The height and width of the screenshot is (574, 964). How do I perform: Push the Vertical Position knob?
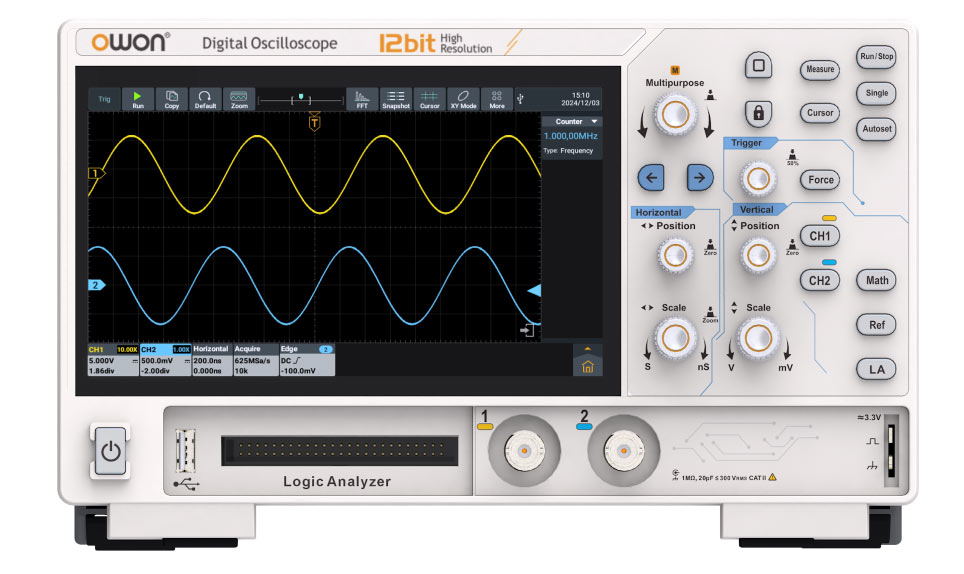point(758,255)
